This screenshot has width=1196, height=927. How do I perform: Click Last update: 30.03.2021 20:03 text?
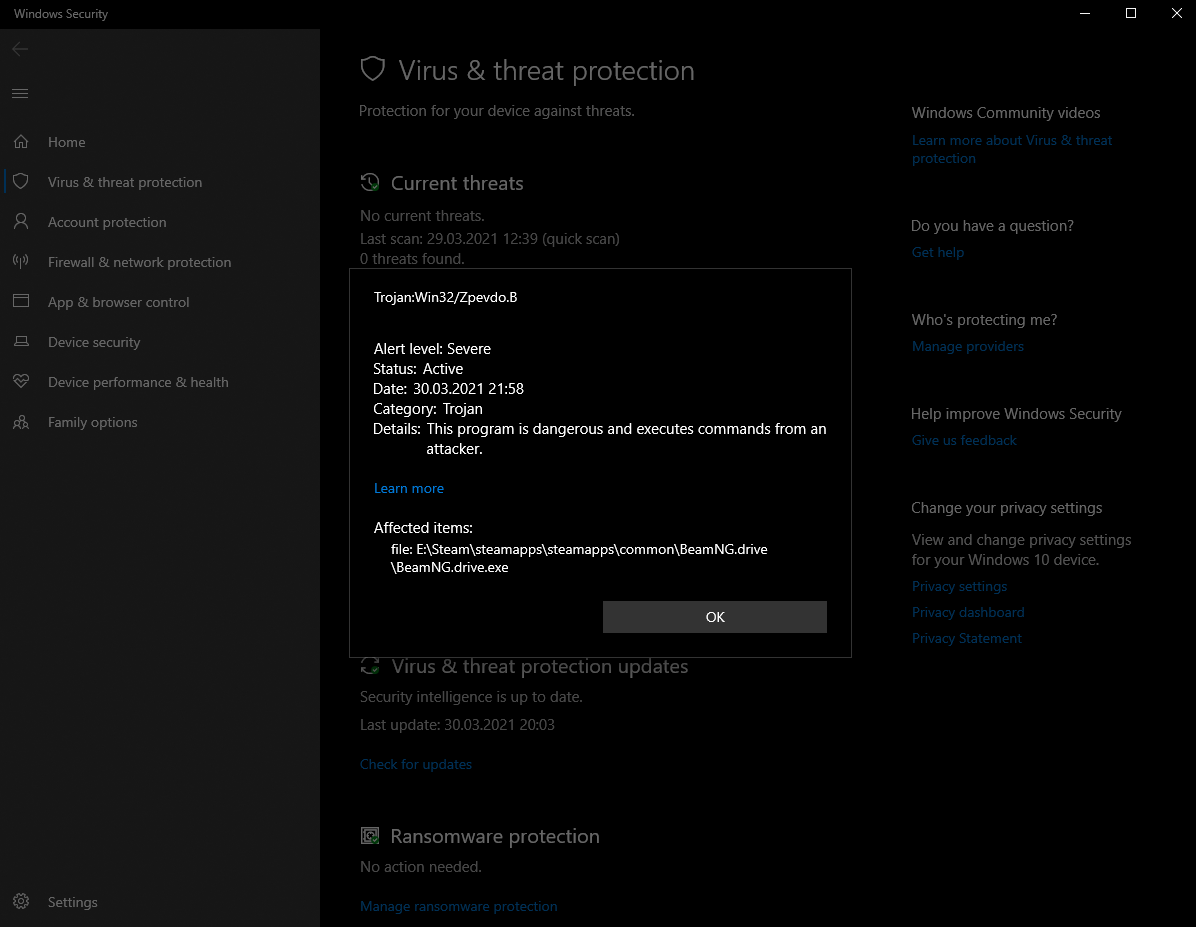tap(457, 724)
